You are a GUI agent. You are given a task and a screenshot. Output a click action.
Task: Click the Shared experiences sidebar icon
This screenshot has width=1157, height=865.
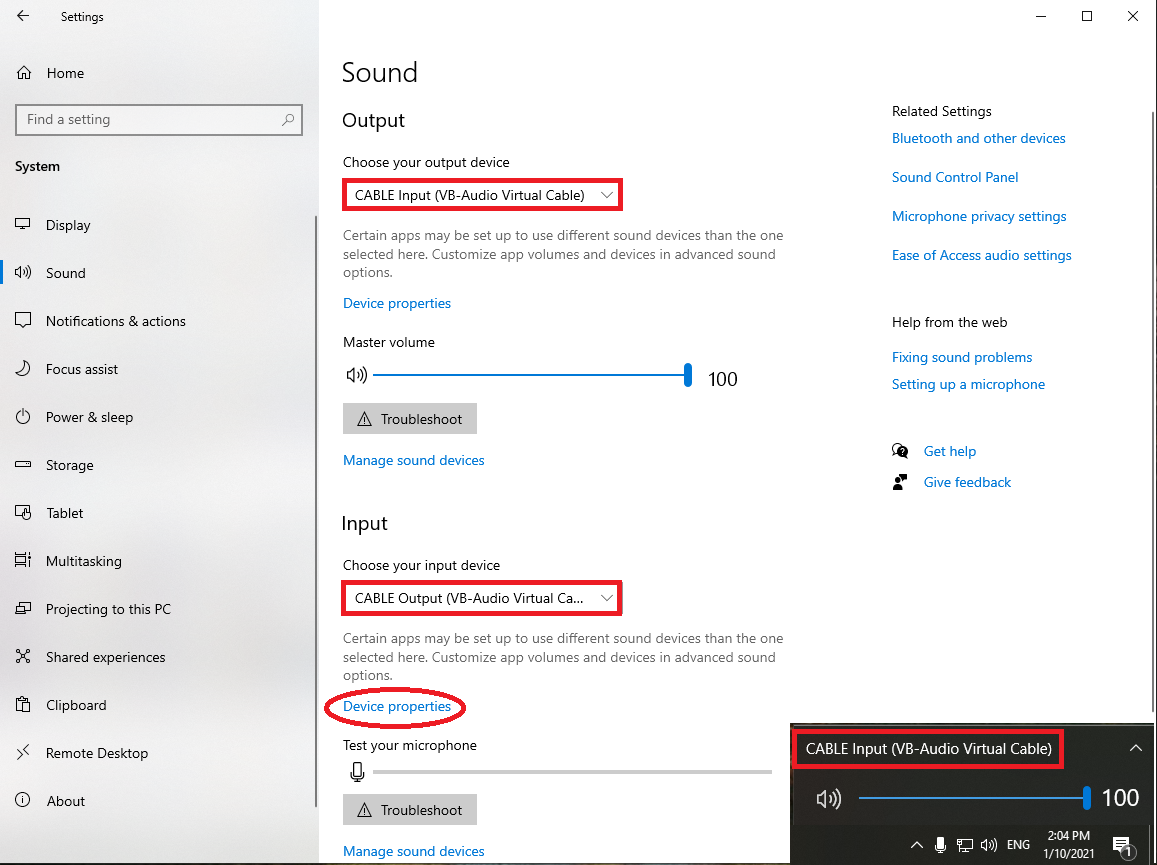point(23,656)
